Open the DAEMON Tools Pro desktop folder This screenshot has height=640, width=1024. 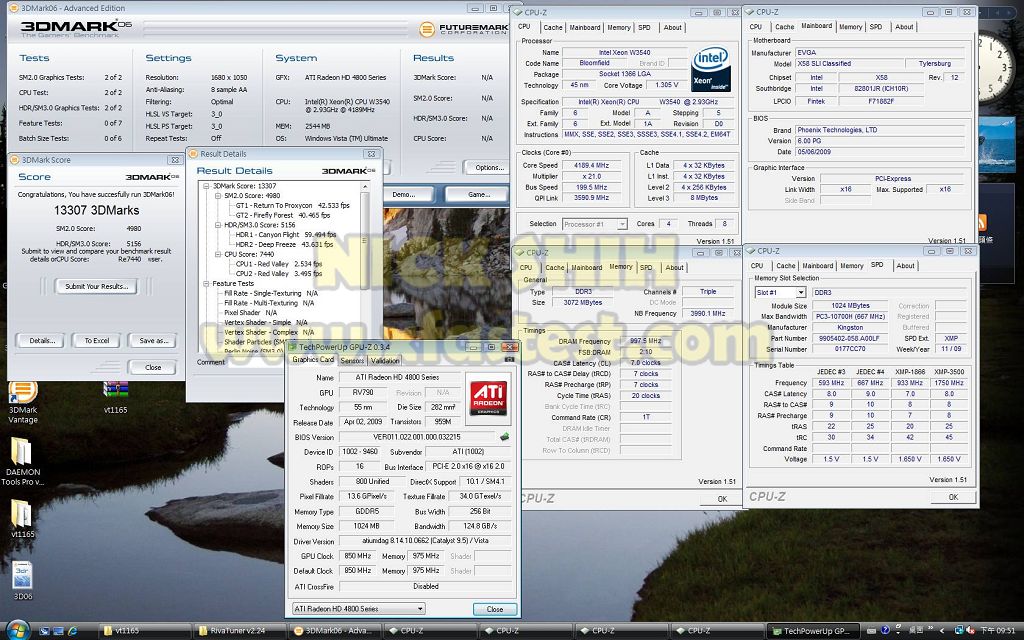tap(22, 452)
